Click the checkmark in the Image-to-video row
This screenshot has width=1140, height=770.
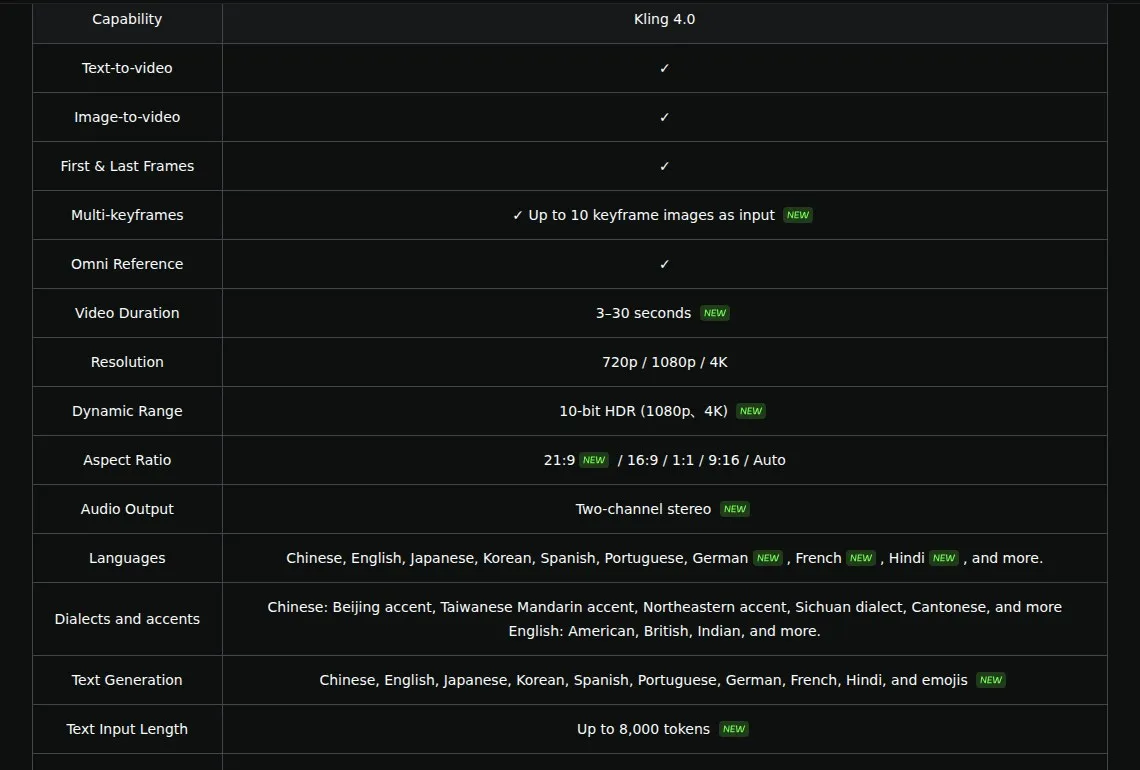[665, 117]
